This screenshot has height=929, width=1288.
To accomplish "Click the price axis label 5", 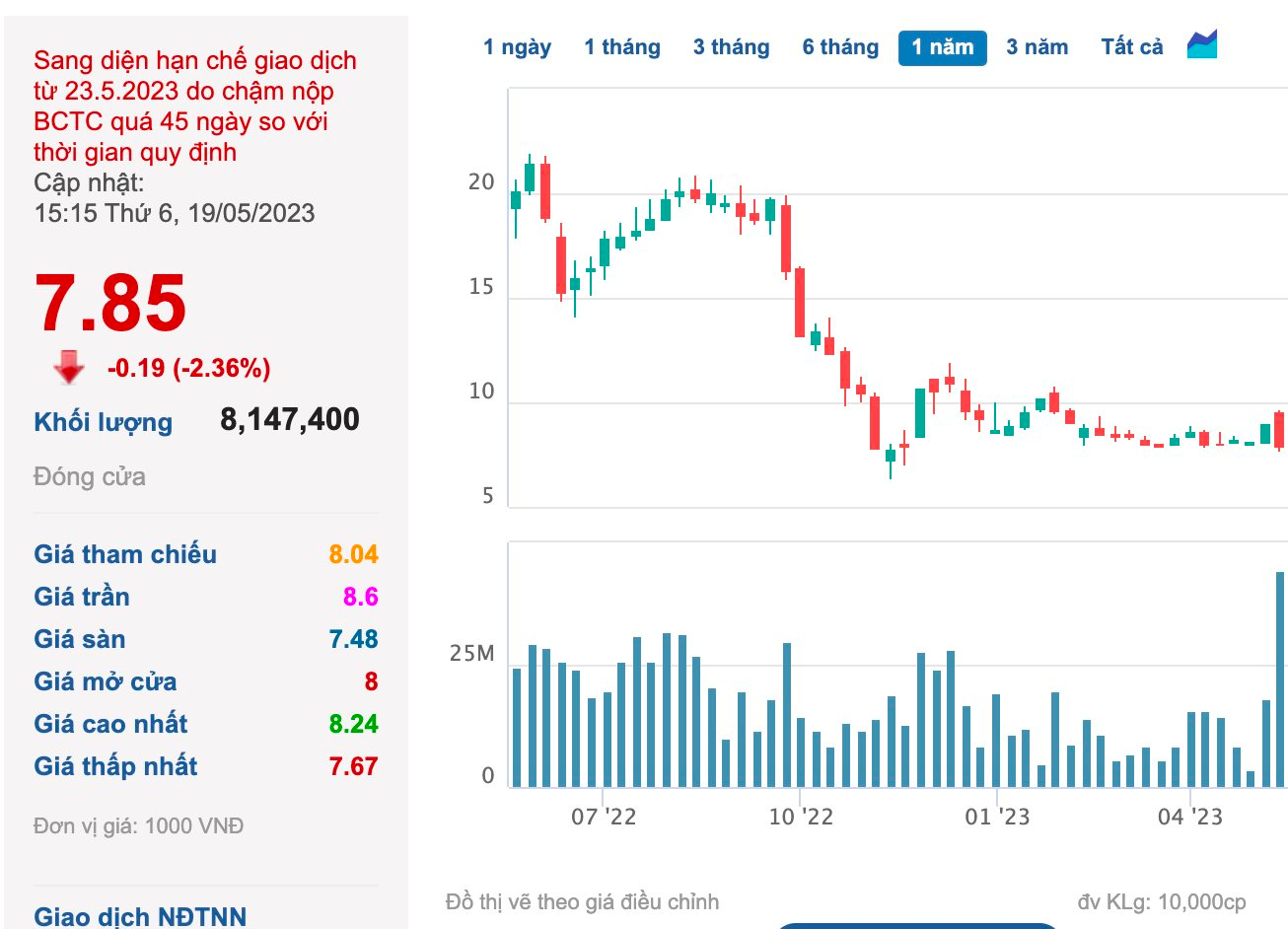I will [x=488, y=496].
